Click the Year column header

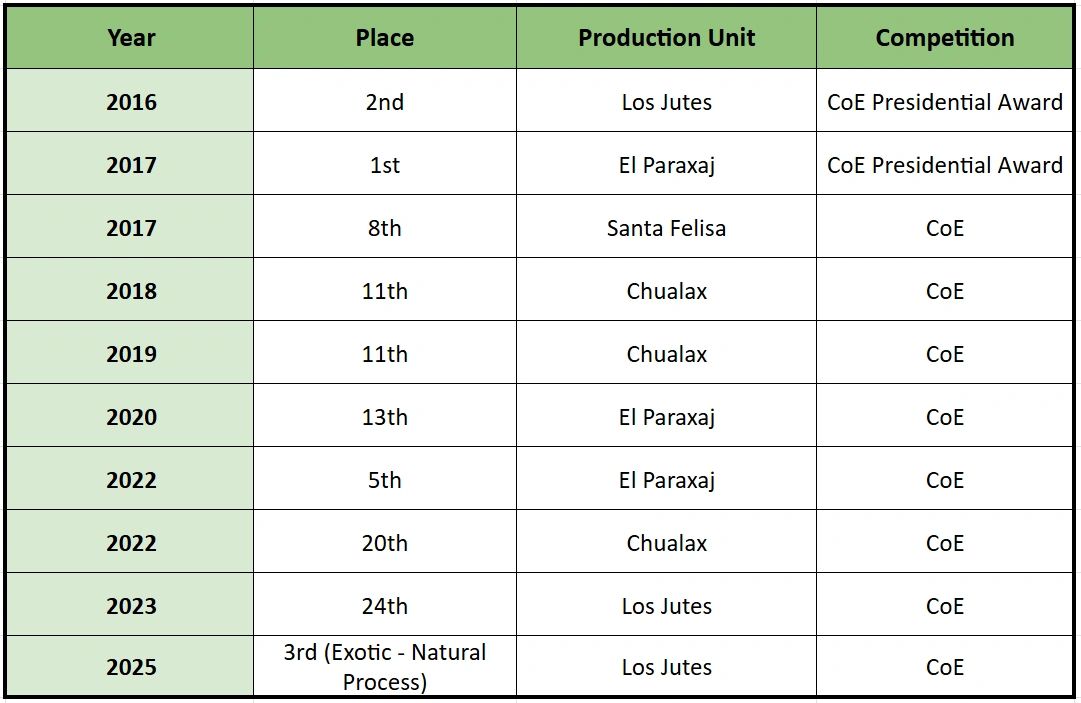point(131,38)
